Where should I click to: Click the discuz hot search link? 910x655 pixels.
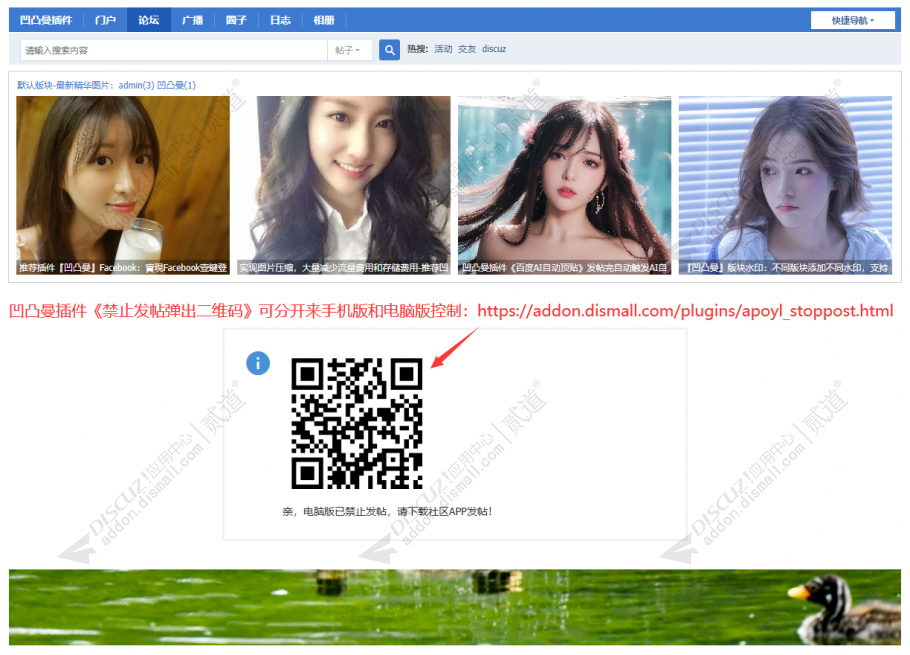point(494,49)
